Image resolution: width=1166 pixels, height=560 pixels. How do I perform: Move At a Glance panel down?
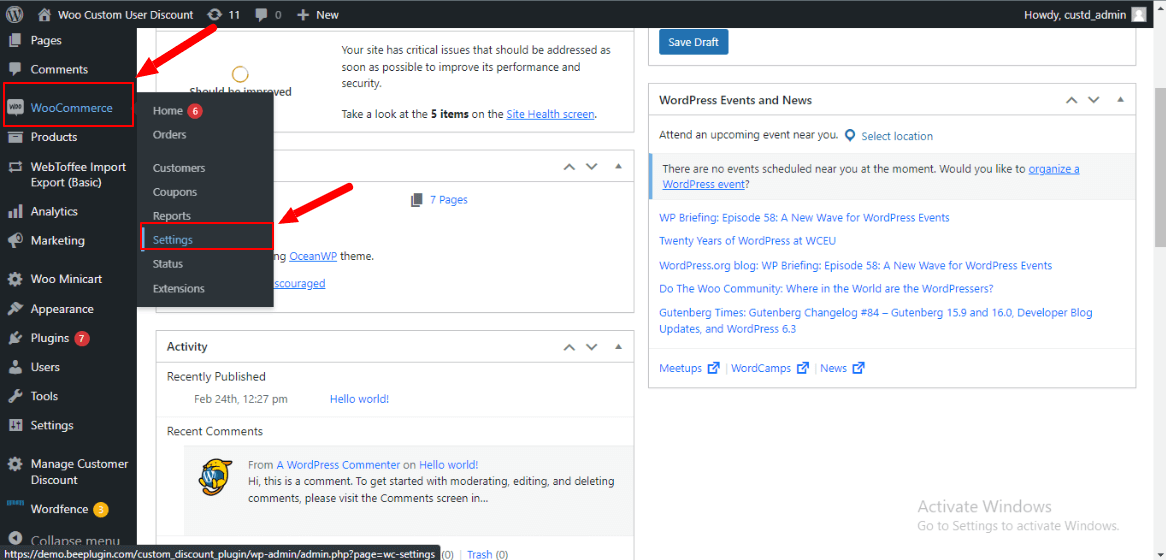pyautogui.click(x=592, y=167)
